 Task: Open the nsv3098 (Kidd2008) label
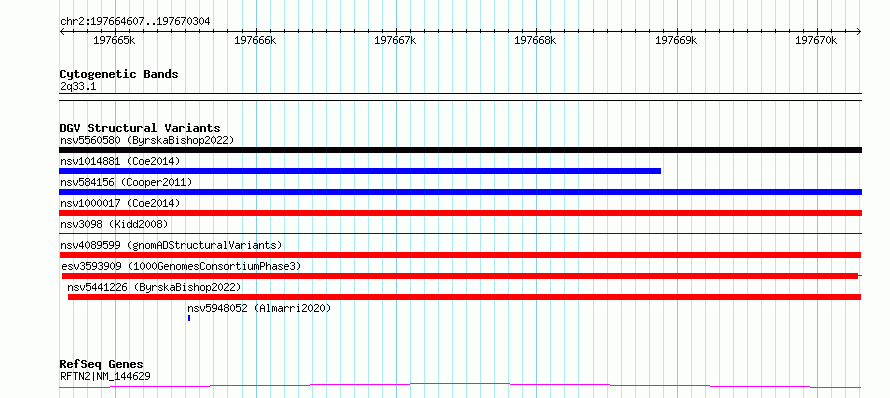pyautogui.click(x=114, y=224)
